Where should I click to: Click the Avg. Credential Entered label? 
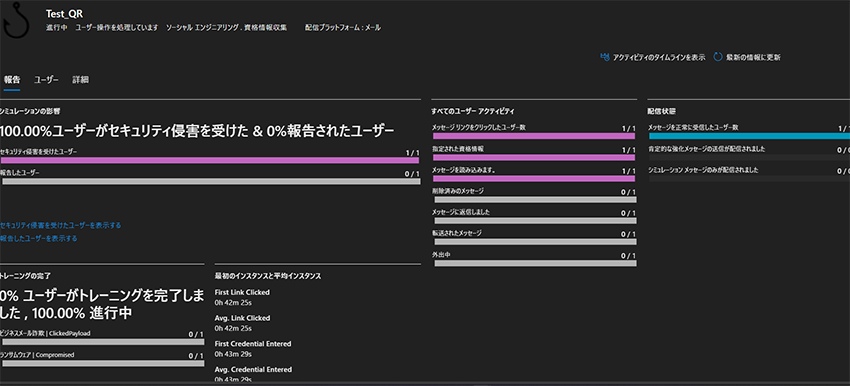tap(253, 370)
